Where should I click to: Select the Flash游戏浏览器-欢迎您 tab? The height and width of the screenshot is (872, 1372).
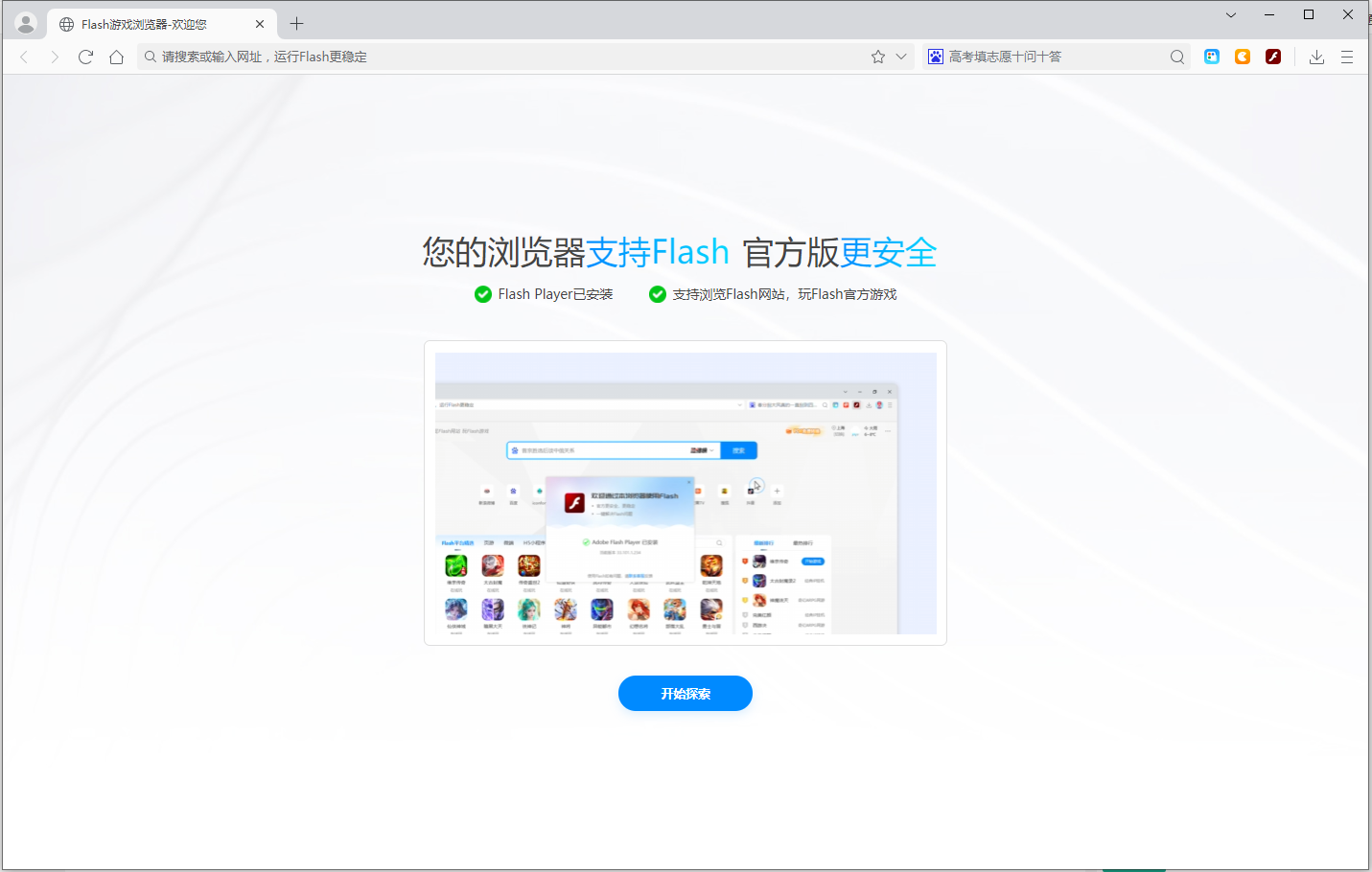(162, 24)
